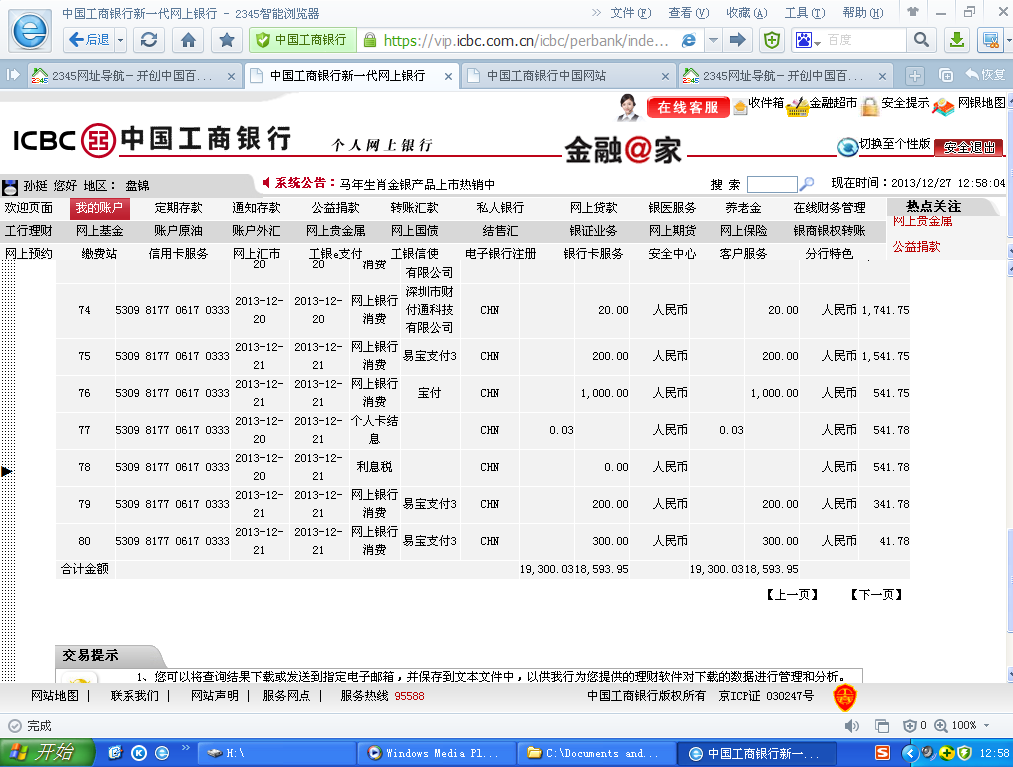The image size is (1013, 767).
Task: Click the favorites star icon
Action: (x=226, y=40)
